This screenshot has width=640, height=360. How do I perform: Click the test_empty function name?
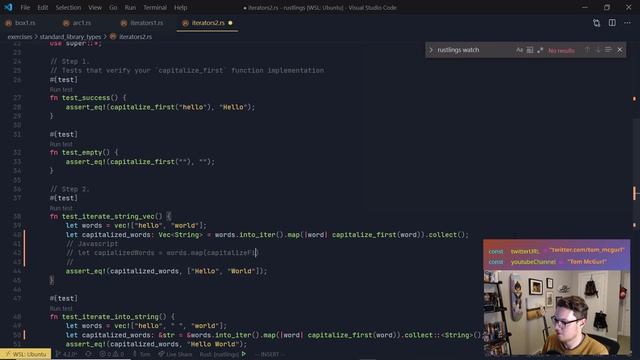pyautogui.click(x=82, y=153)
